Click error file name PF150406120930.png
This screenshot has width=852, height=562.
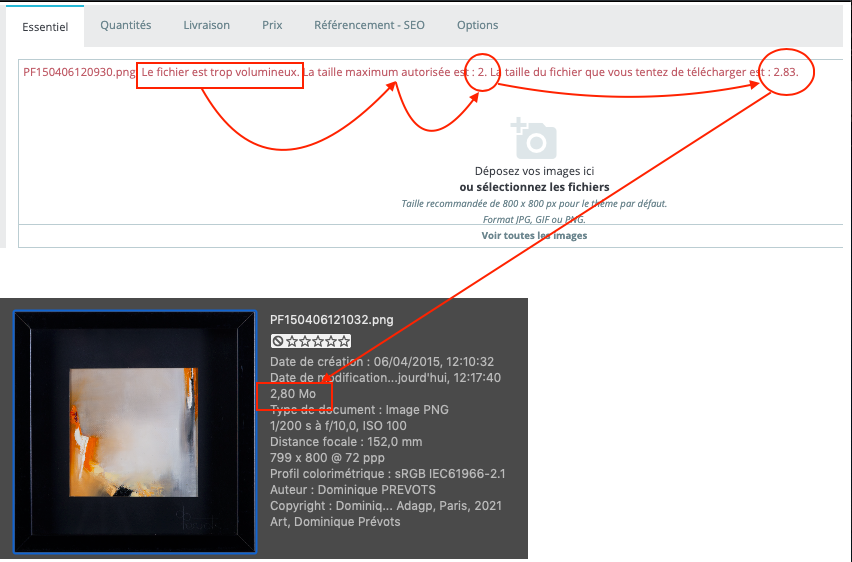[79, 72]
